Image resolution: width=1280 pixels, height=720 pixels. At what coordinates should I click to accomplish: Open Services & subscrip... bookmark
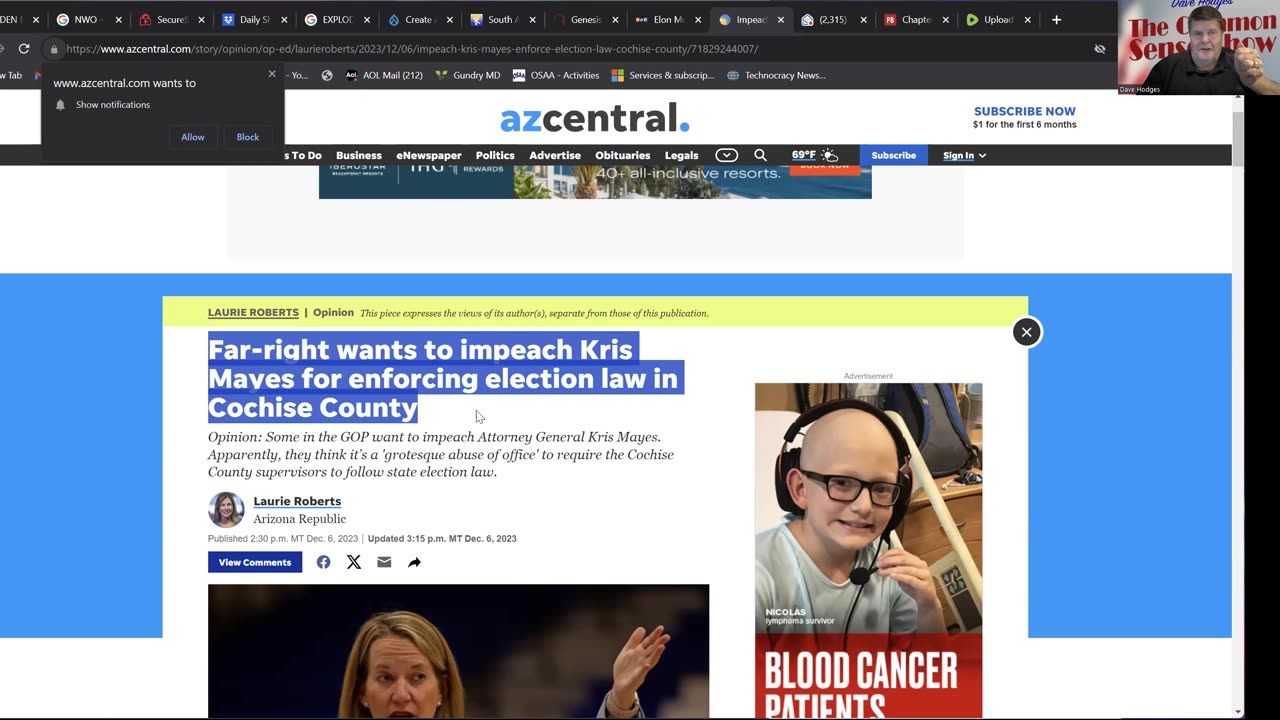pyautogui.click(x=663, y=75)
